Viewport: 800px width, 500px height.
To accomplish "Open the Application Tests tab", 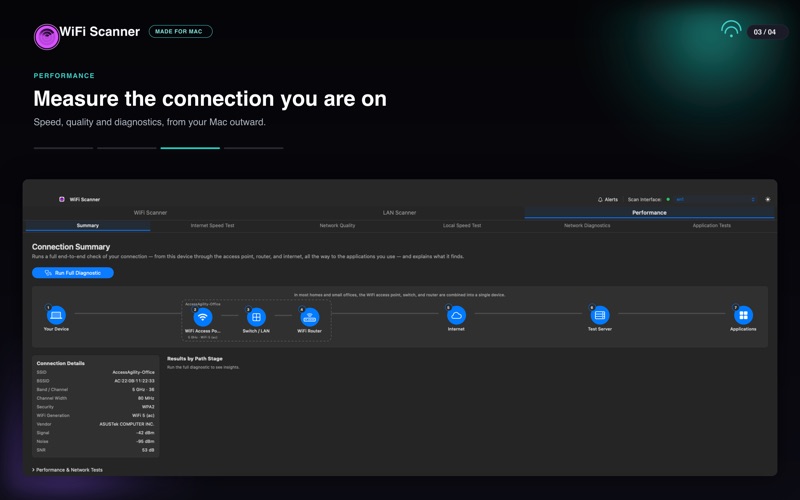I will [711, 226].
